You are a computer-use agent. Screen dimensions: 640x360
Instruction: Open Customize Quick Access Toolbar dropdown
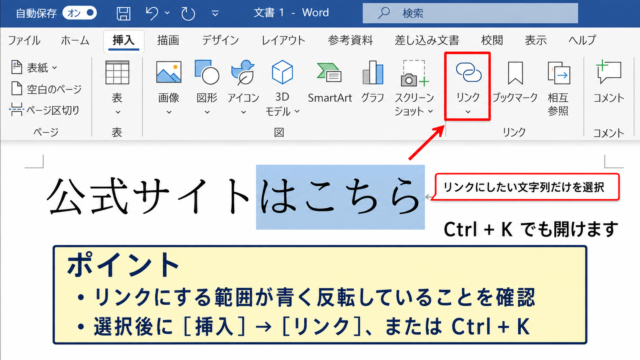[x=215, y=13]
